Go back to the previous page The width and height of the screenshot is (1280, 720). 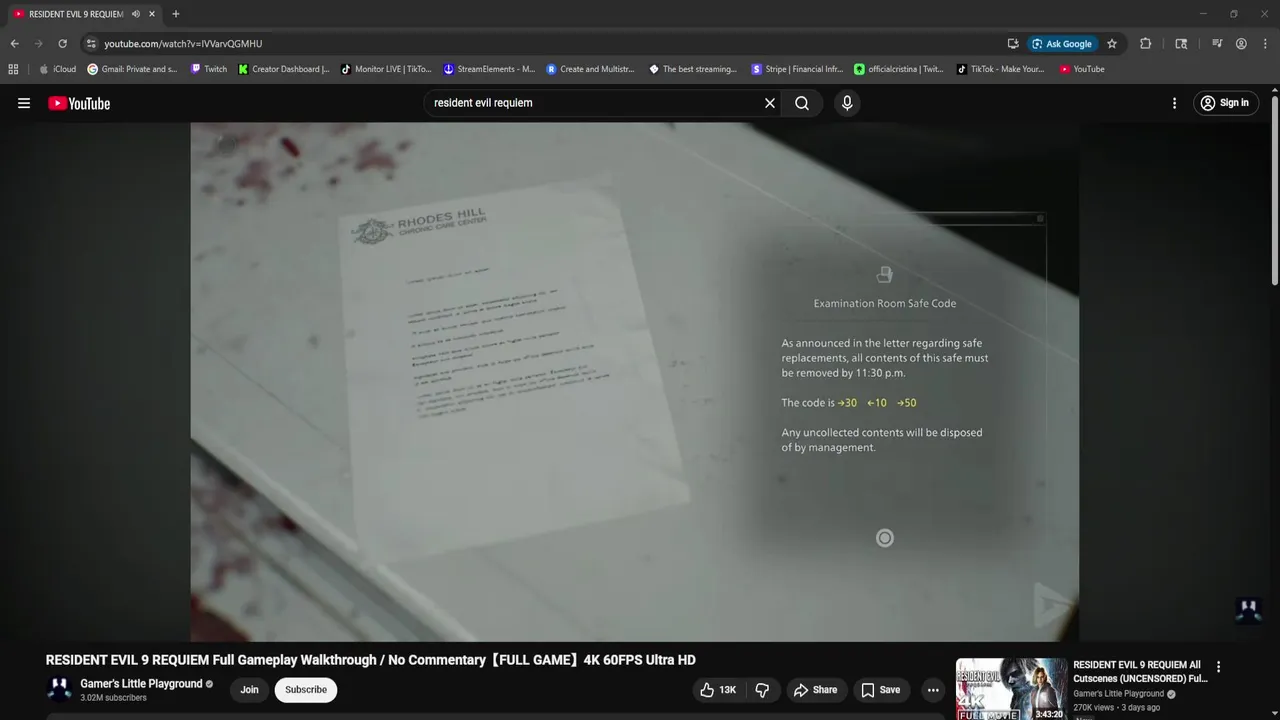14,44
